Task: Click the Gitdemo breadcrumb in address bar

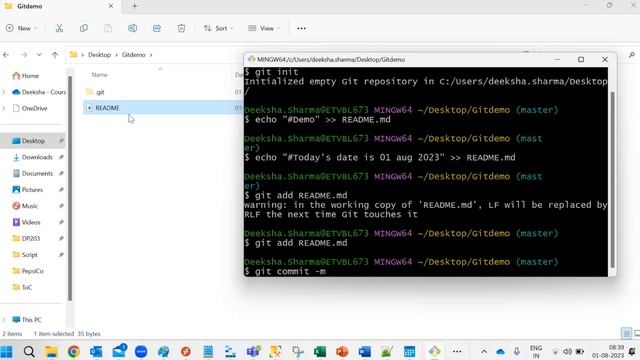Action: click(133, 55)
